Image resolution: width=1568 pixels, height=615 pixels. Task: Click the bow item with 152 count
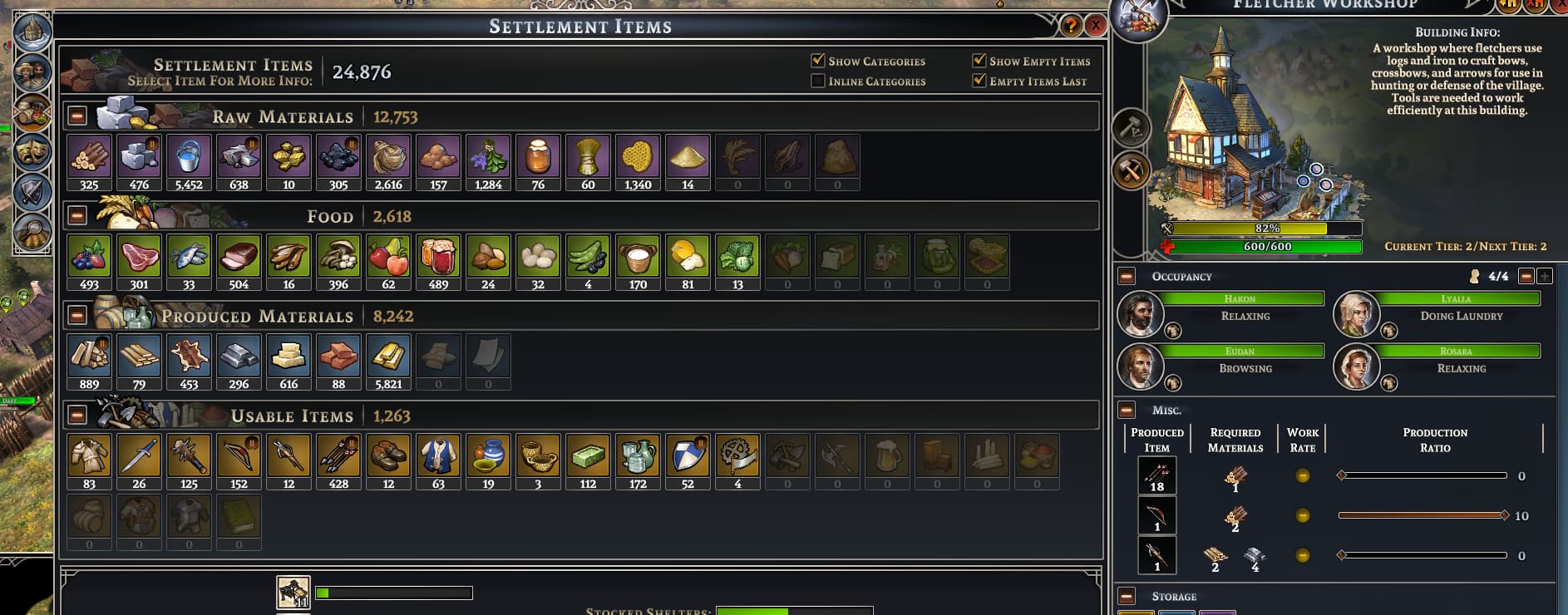pos(239,462)
